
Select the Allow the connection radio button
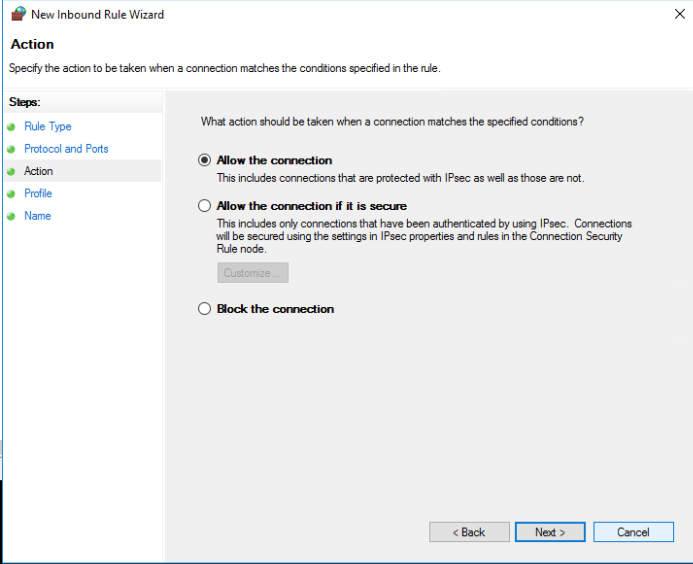click(x=205, y=160)
